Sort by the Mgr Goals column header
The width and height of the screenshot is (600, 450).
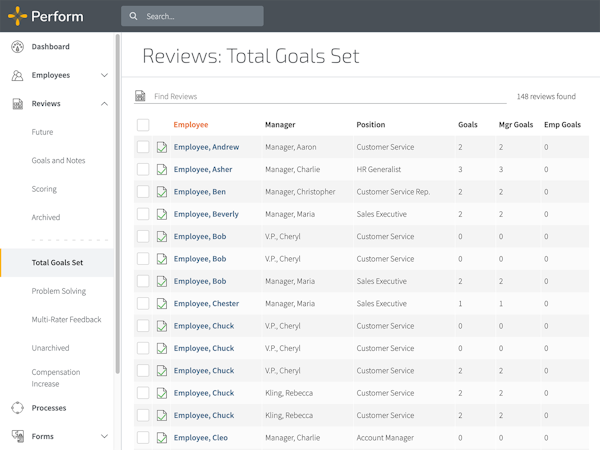tap(516, 125)
